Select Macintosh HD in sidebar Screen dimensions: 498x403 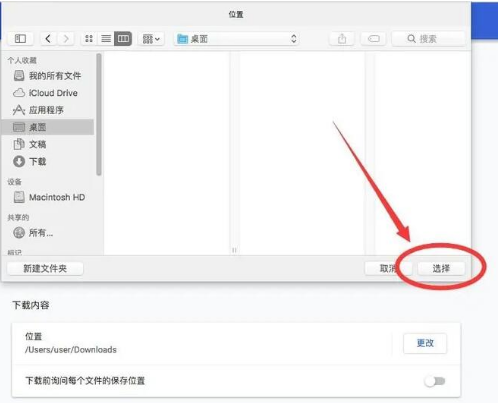[48, 197]
